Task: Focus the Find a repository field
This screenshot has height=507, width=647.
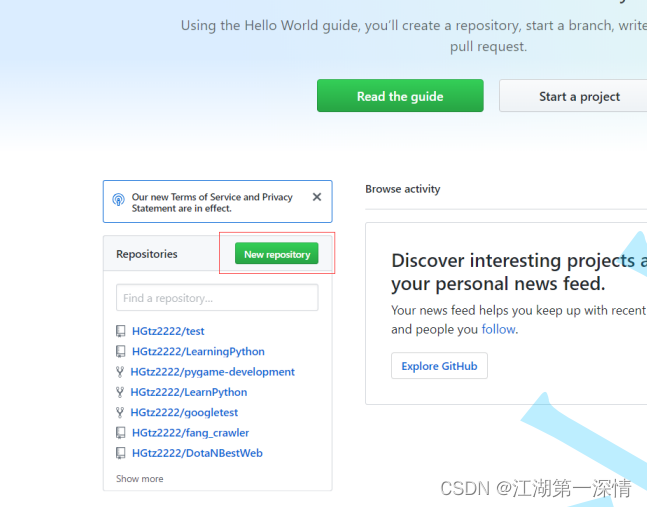Action: pos(217,297)
